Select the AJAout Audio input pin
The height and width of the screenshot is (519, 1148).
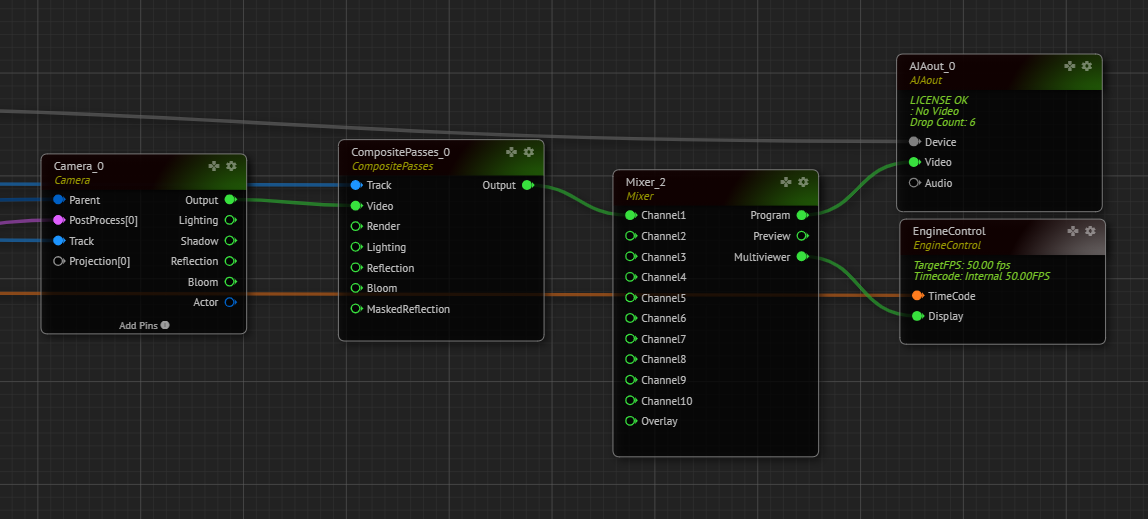tap(914, 183)
